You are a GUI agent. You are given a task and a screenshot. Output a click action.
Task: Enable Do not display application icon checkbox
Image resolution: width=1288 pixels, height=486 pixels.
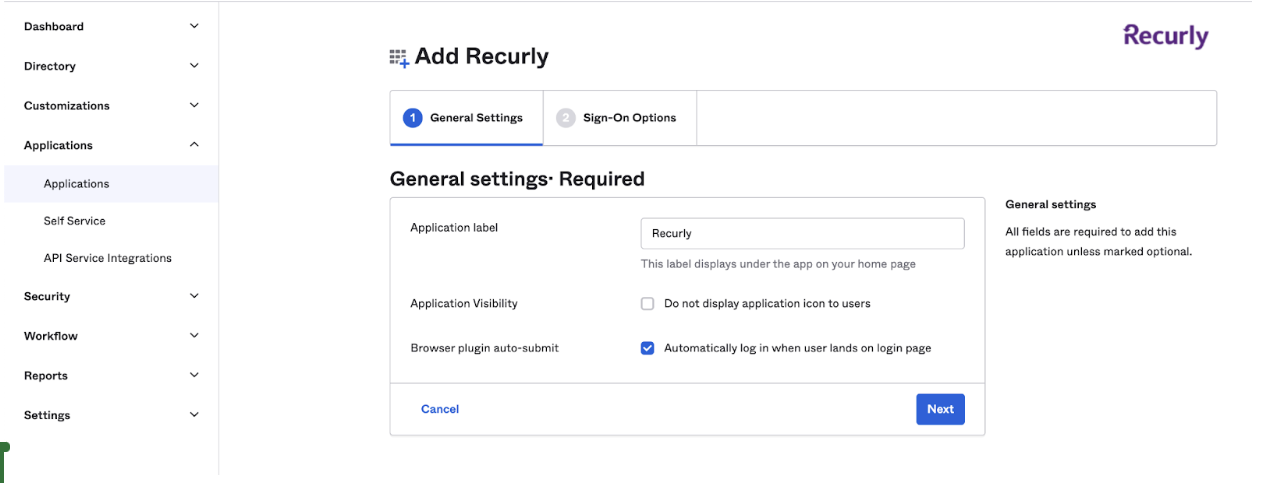click(647, 304)
